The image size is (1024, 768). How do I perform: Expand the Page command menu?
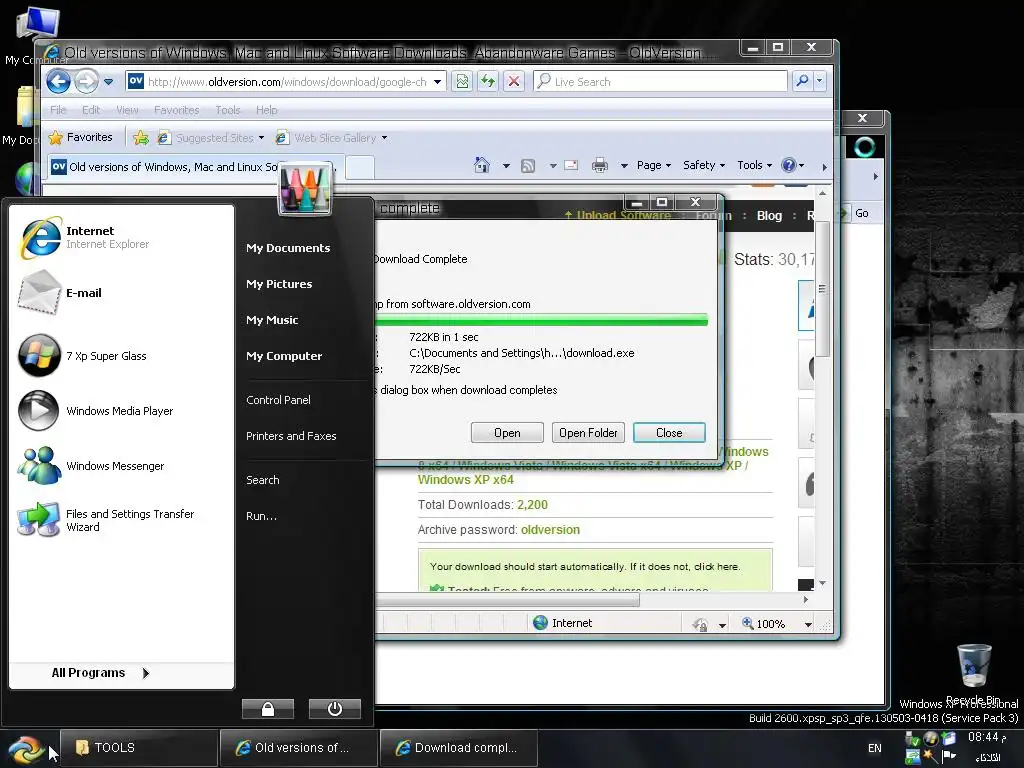654,165
